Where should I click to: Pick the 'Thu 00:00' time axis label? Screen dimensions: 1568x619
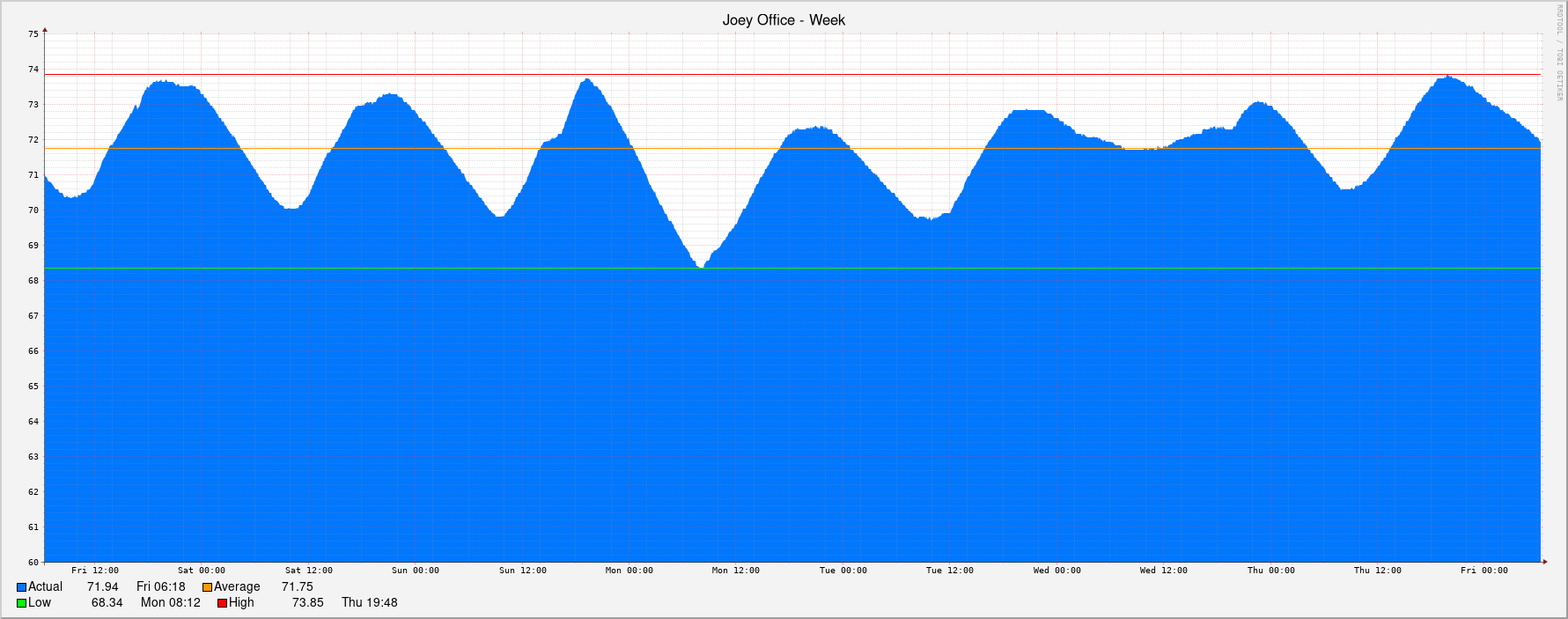(x=1270, y=571)
